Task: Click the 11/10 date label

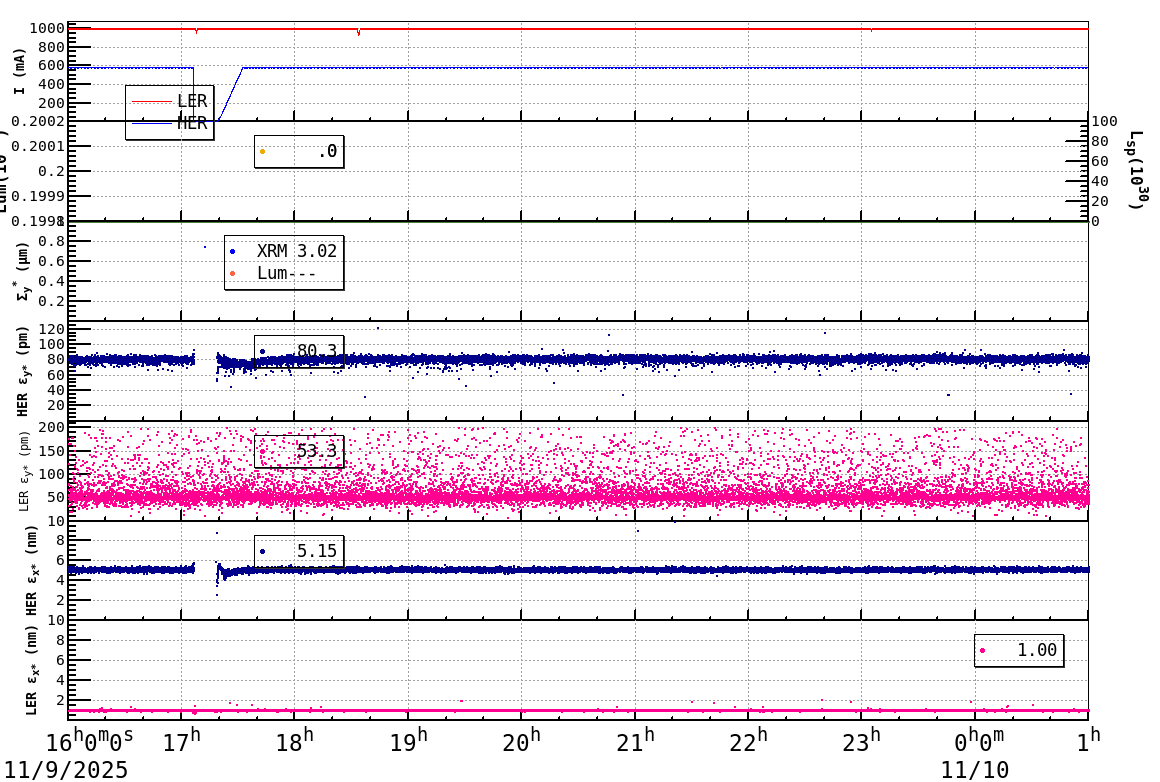Action: (975, 770)
